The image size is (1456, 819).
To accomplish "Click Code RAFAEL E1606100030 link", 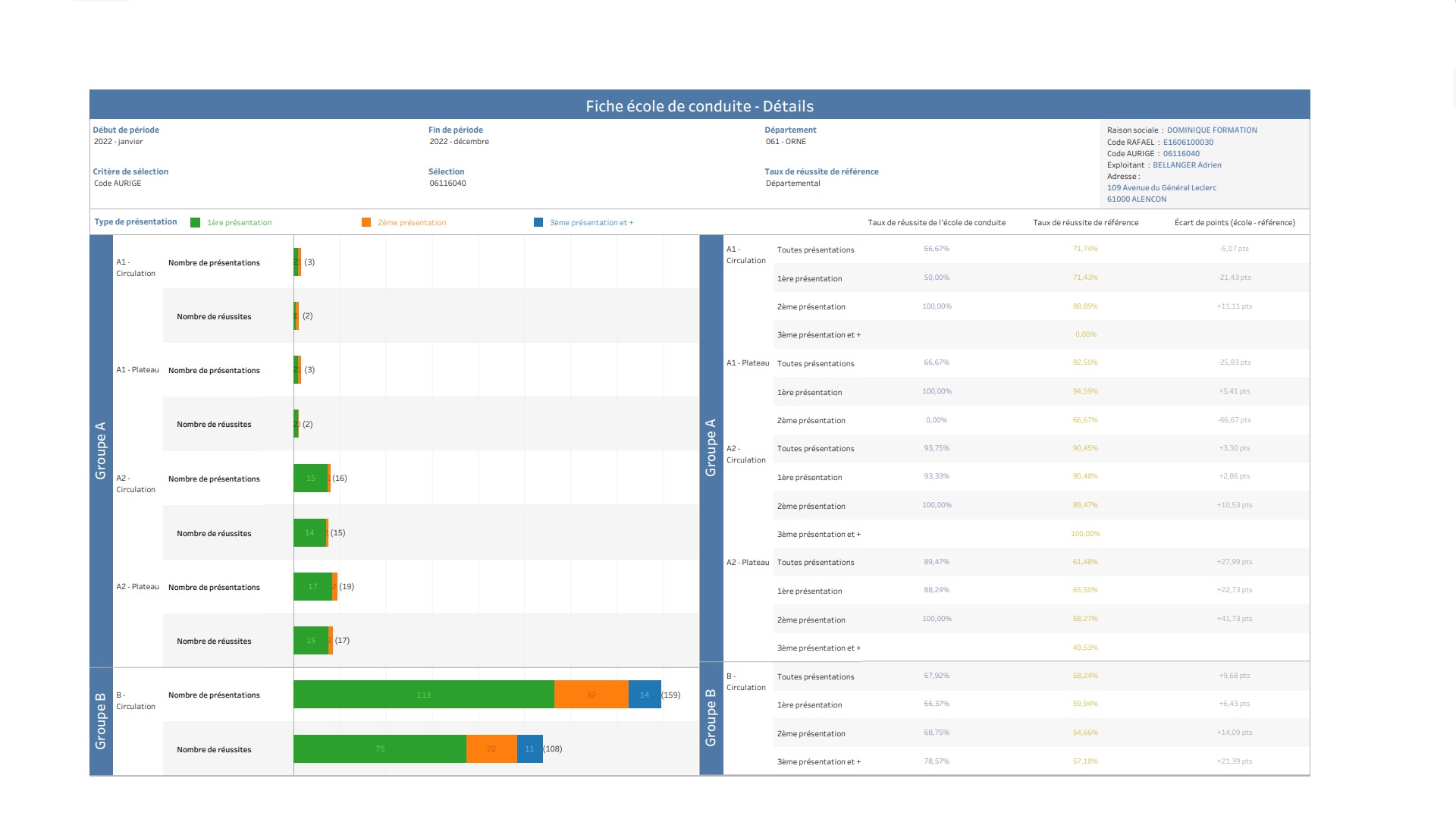I will (1188, 143).
